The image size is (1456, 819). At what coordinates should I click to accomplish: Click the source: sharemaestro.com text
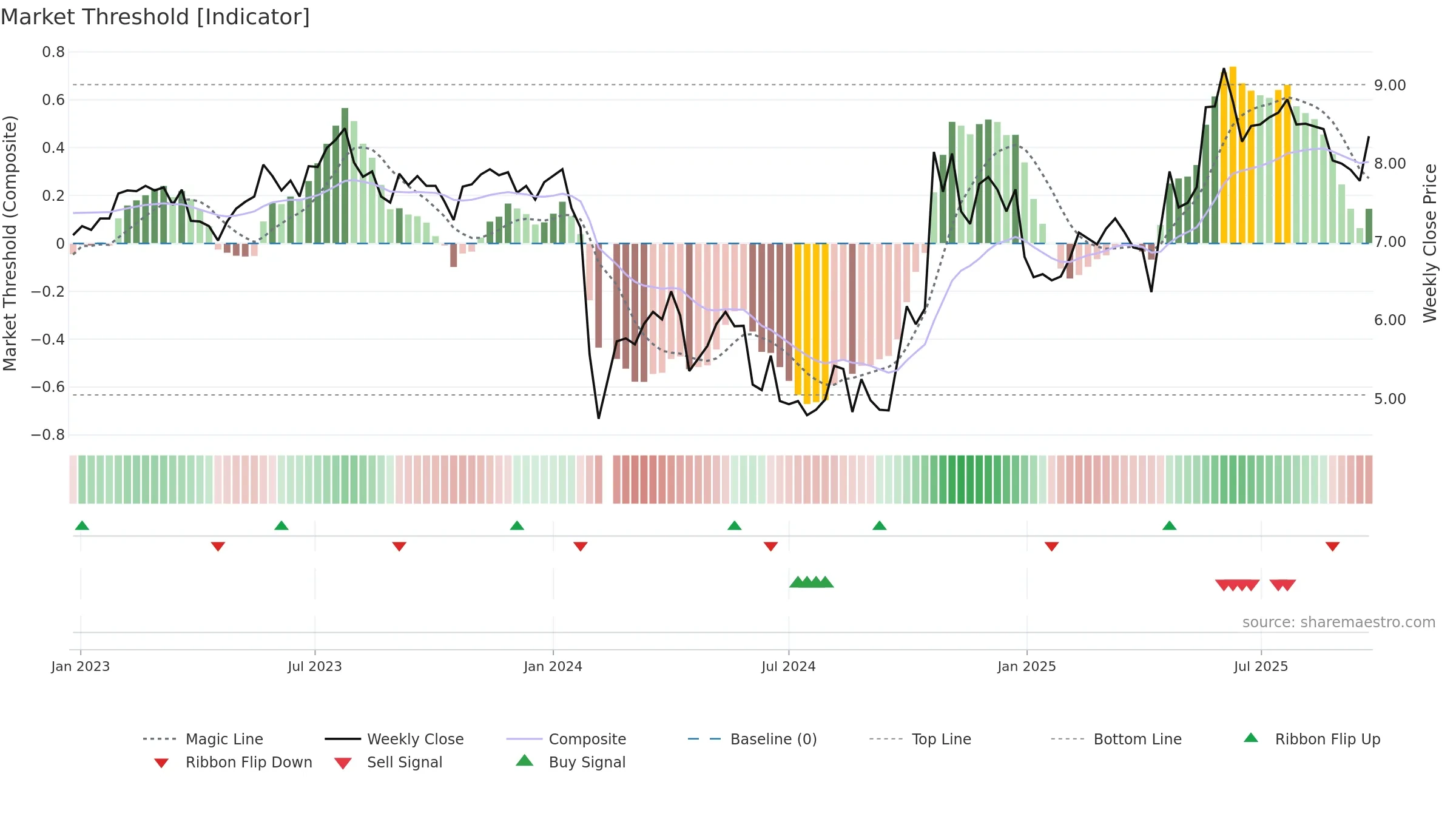point(1339,622)
